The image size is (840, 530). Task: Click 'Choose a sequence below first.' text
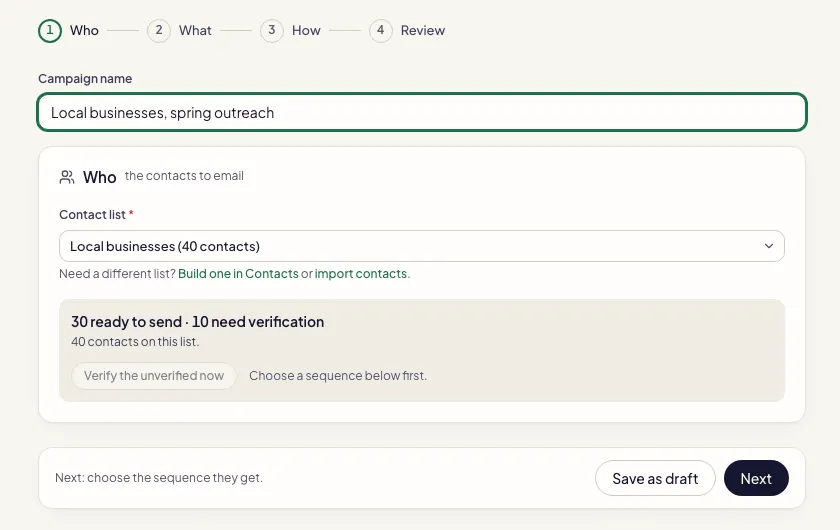338,376
